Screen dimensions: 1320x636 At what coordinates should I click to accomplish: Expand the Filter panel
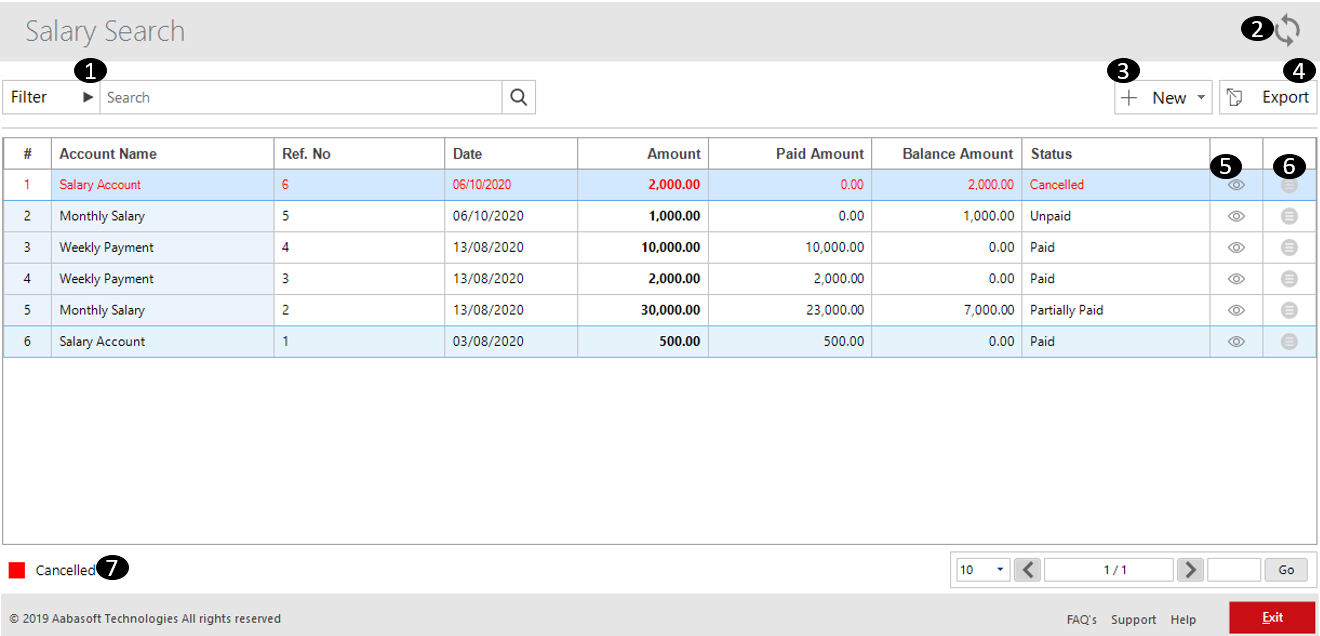click(51, 97)
